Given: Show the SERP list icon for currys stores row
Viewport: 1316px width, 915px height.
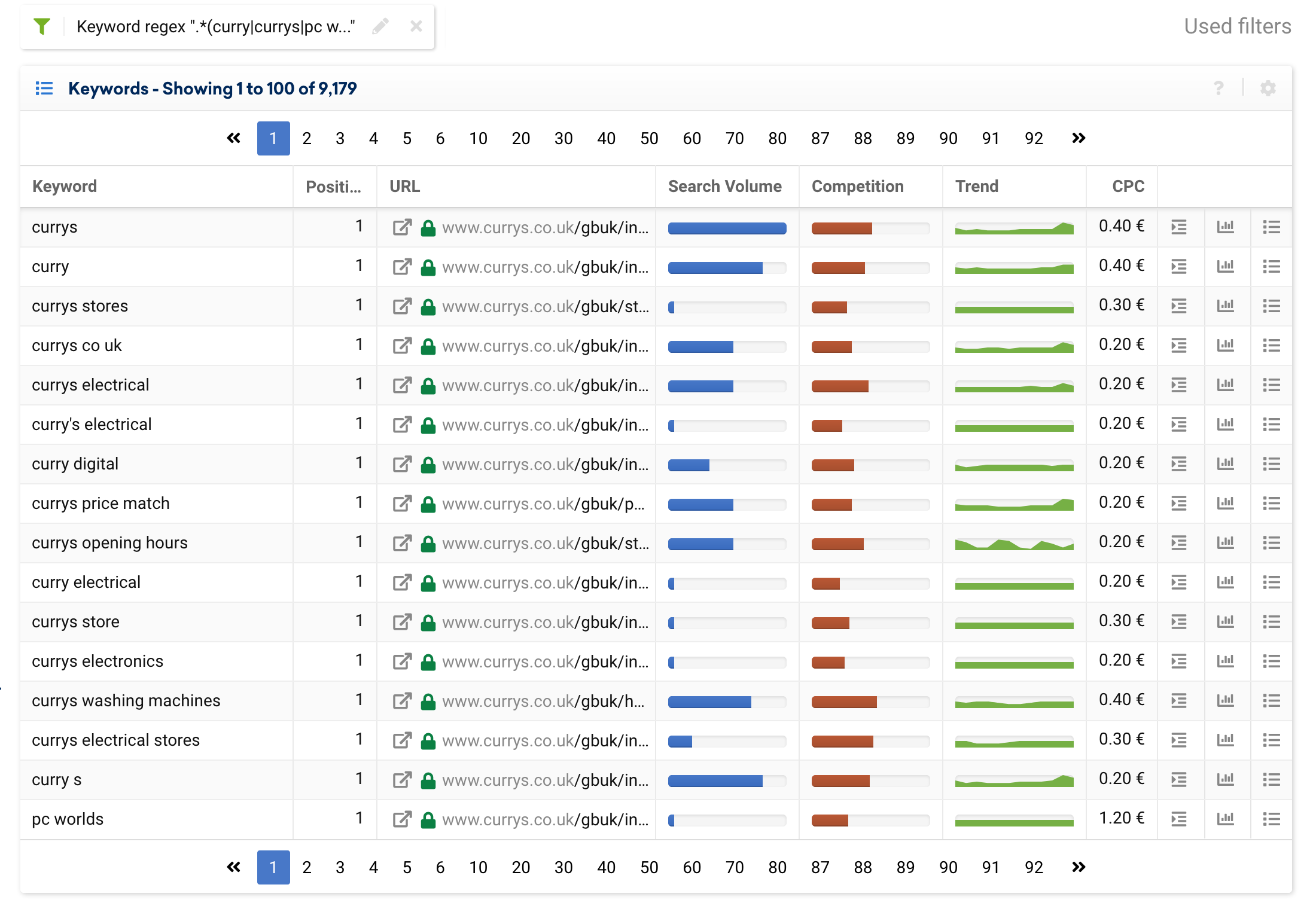Looking at the screenshot, I should point(1179,306).
